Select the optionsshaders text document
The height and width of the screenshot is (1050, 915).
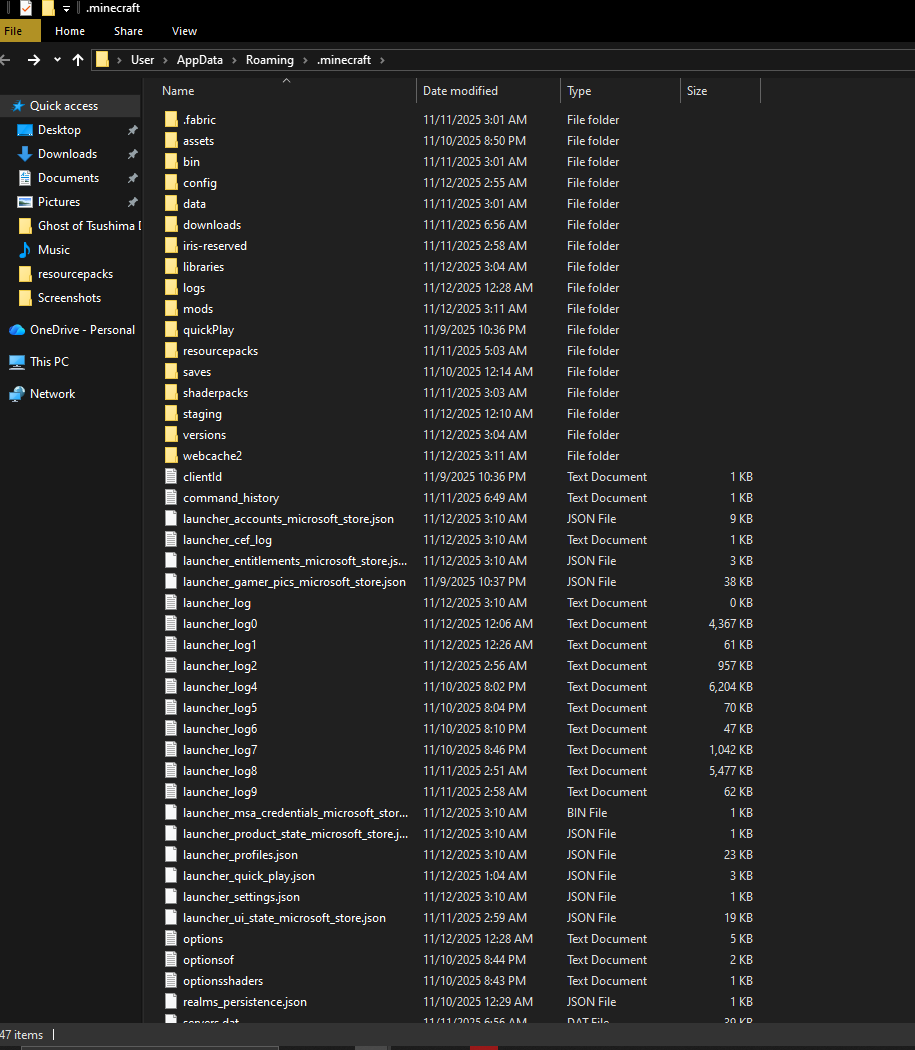point(461,981)
